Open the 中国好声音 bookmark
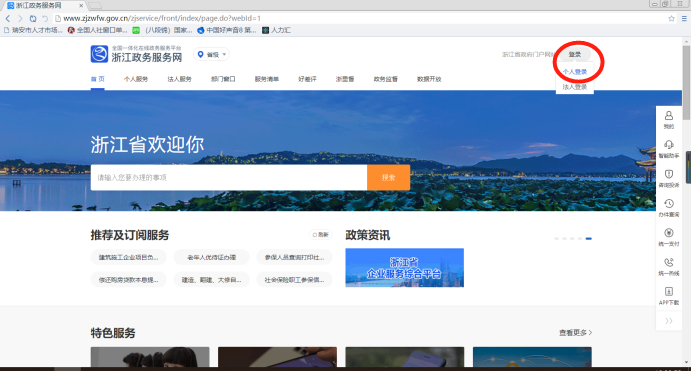The height and width of the screenshot is (372, 692). click(226, 30)
